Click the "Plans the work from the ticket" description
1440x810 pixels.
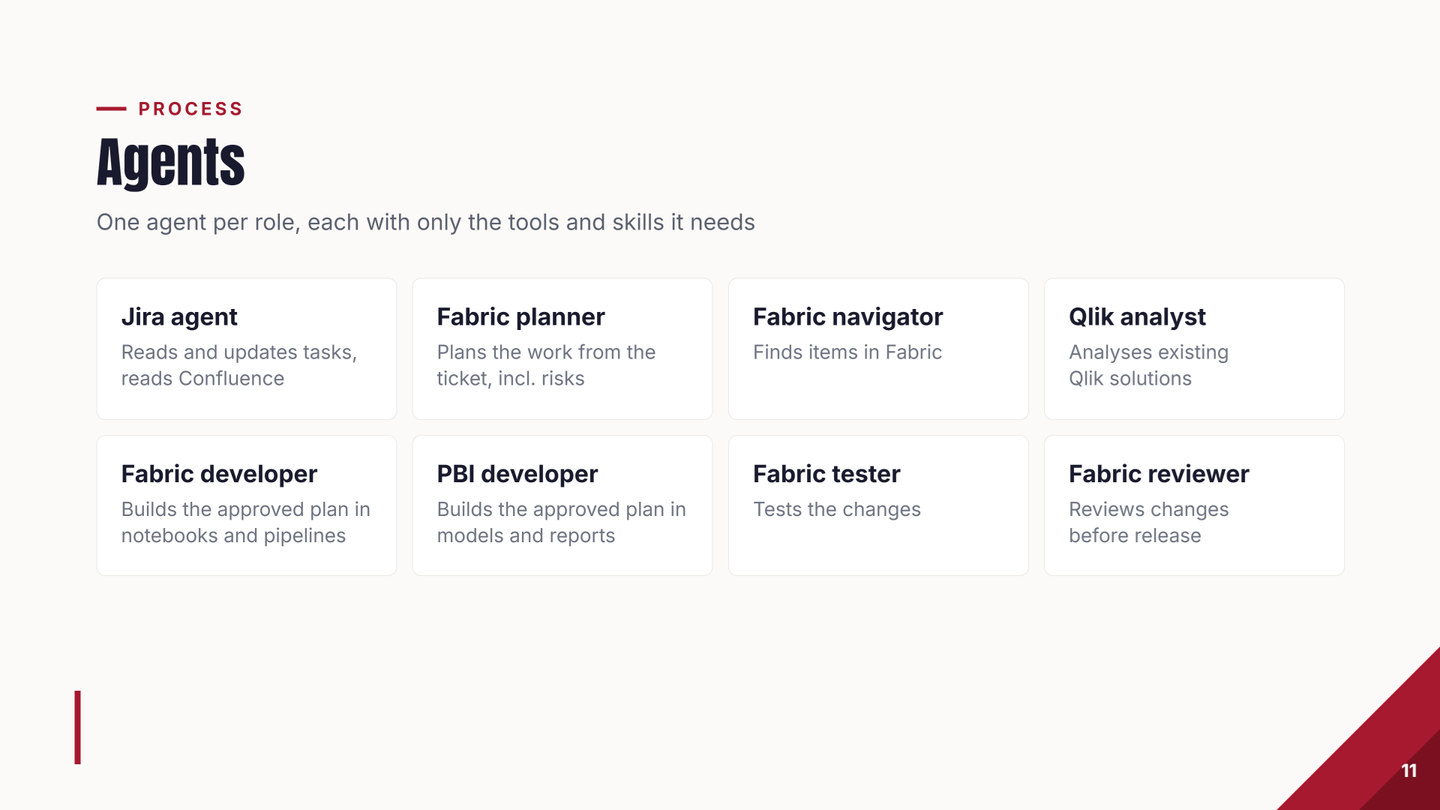tap(546, 365)
